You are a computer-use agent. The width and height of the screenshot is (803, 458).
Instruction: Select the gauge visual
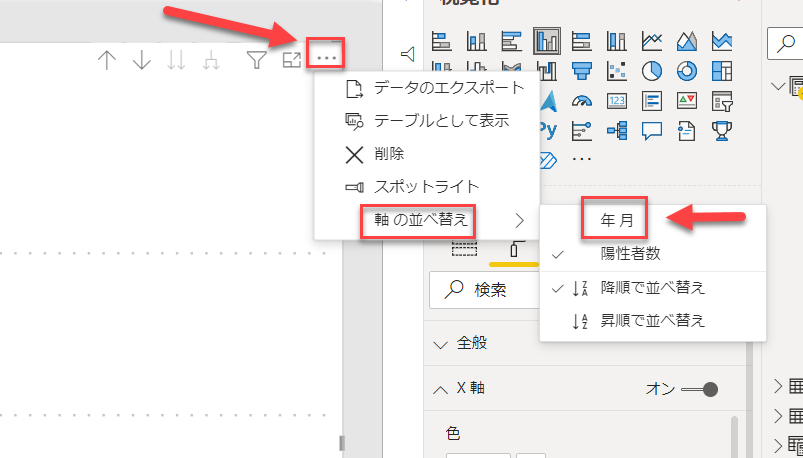581,101
